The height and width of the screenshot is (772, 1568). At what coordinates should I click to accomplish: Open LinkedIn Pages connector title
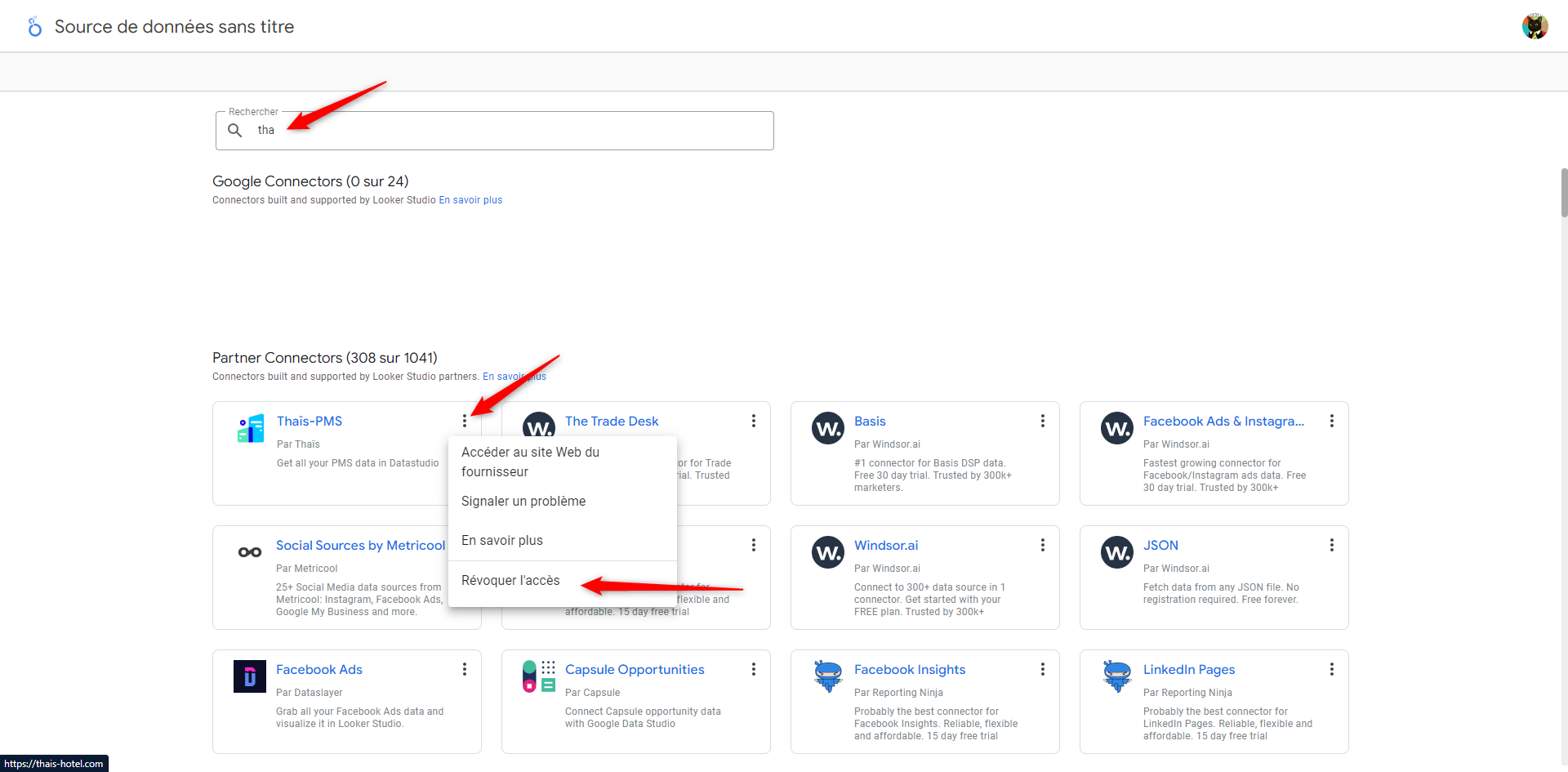(x=1189, y=669)
